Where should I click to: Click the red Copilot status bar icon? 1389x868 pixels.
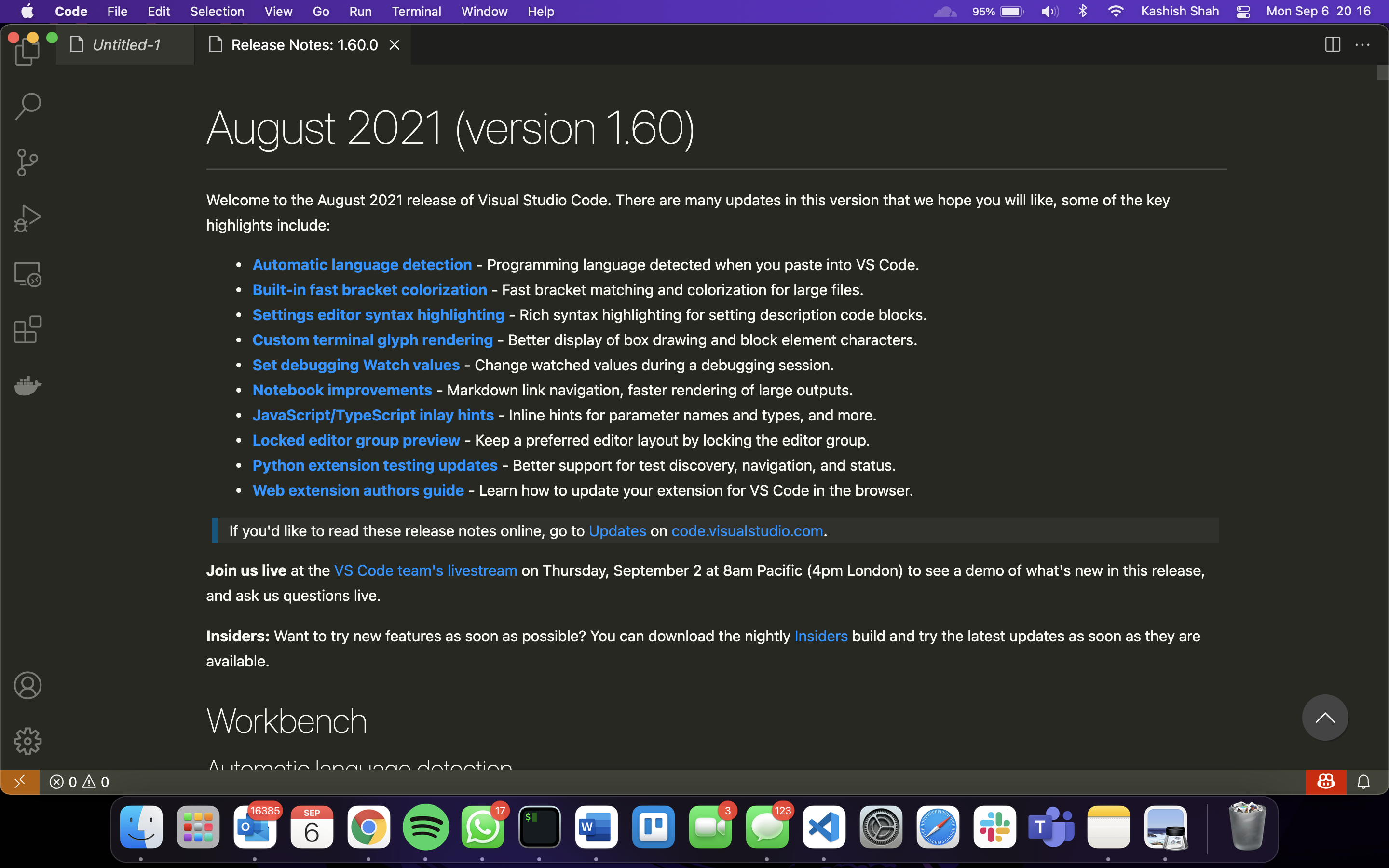1326,782
